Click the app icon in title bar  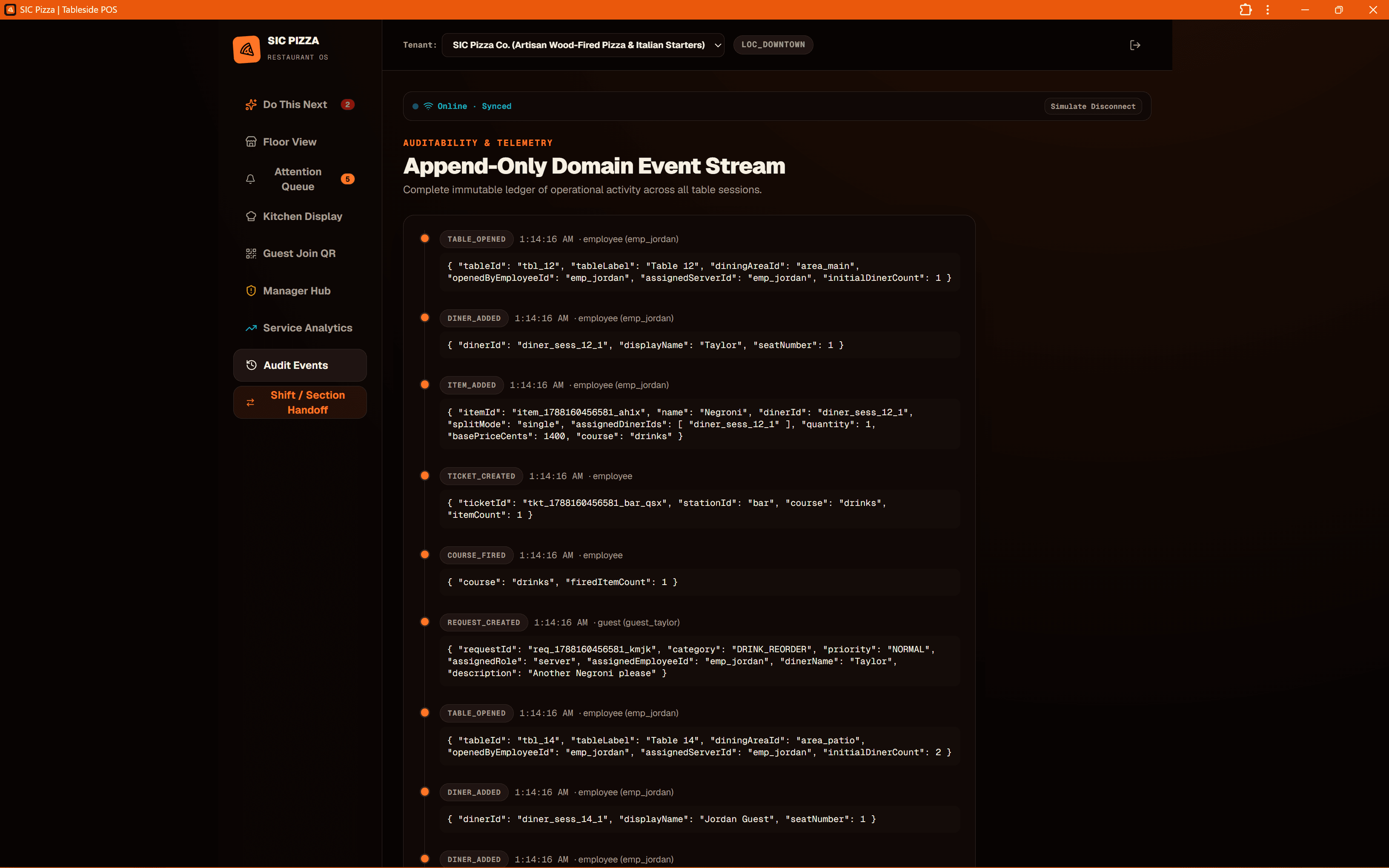click(10, 10)
